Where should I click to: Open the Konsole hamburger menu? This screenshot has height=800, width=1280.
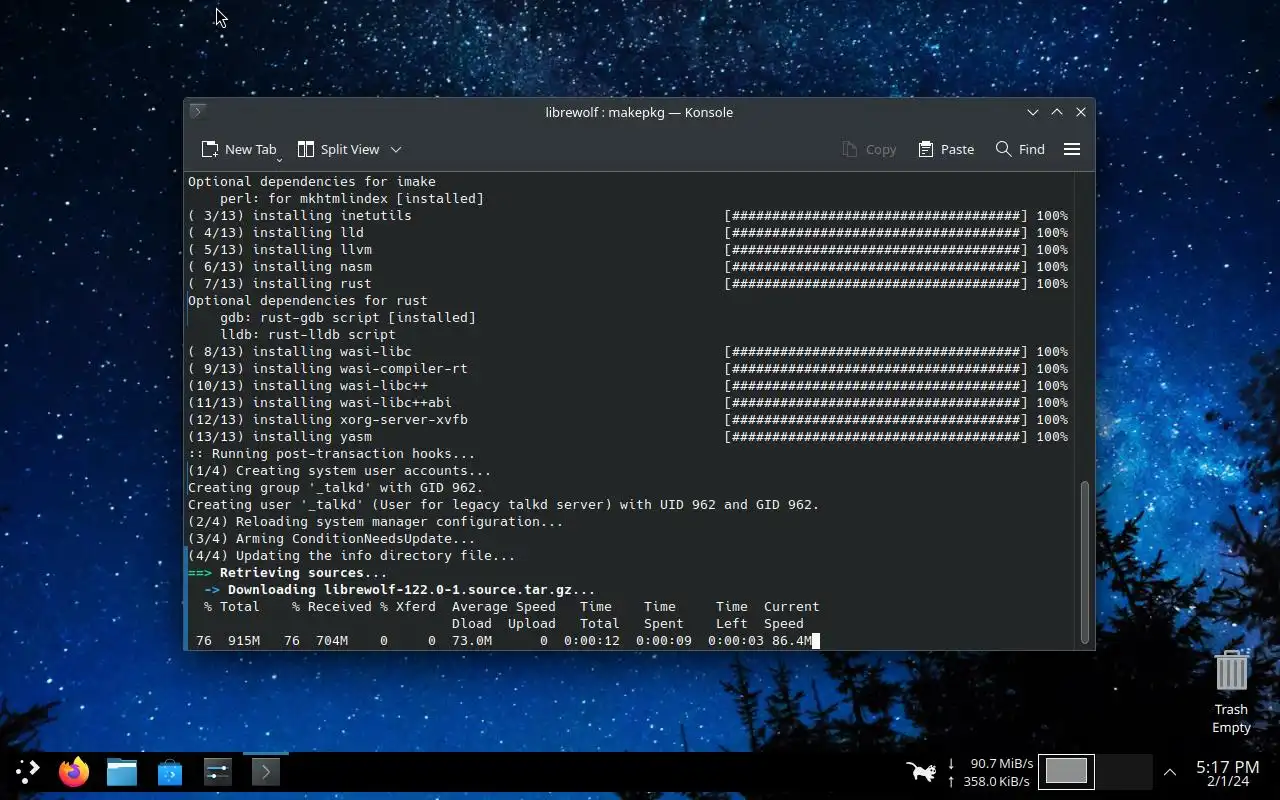coord(1072,149)
